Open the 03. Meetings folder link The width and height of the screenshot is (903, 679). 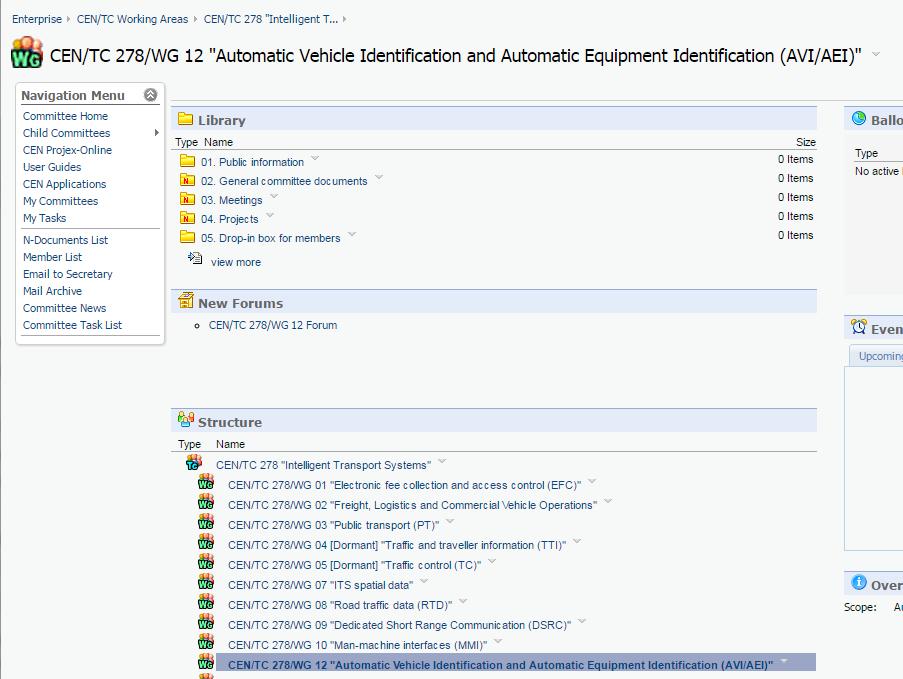click(x=232, y=200)
